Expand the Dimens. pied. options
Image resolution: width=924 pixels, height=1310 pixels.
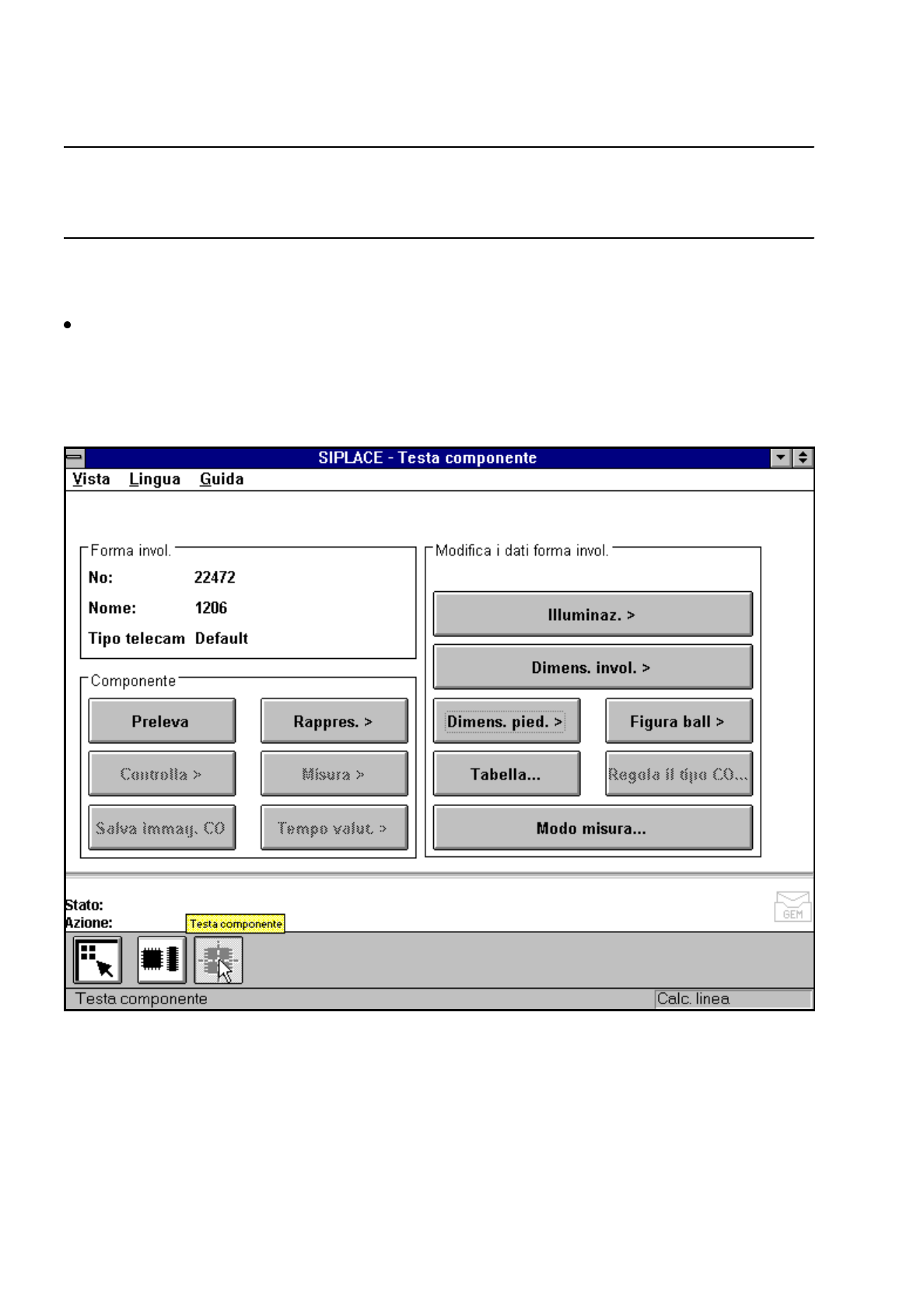click(506, 721)
